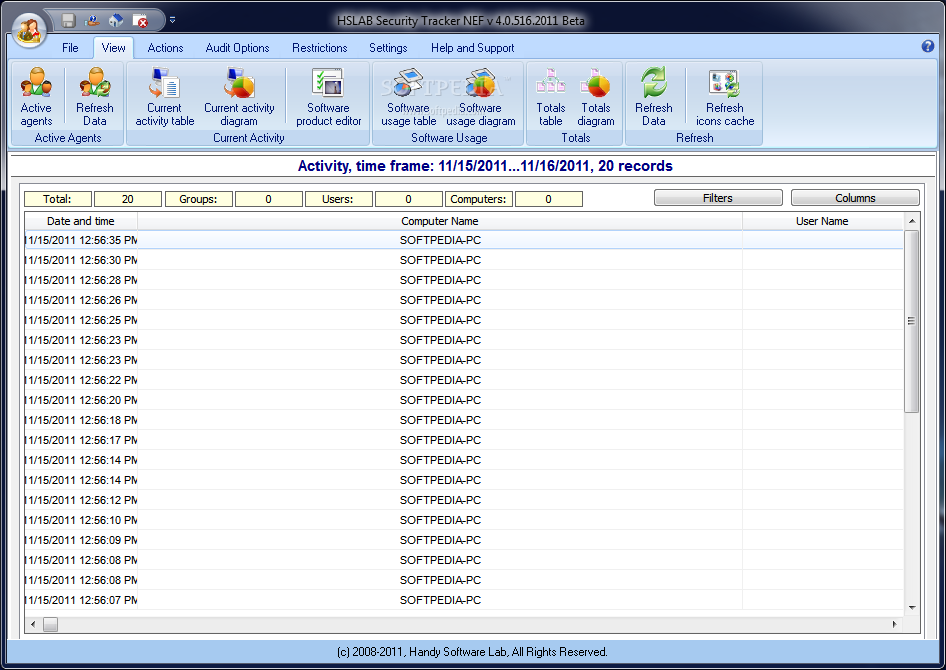This screenshot has height=670, width=946.
Task: Select row with time 12:56:09 PM
Action: (x=464, y=540)
